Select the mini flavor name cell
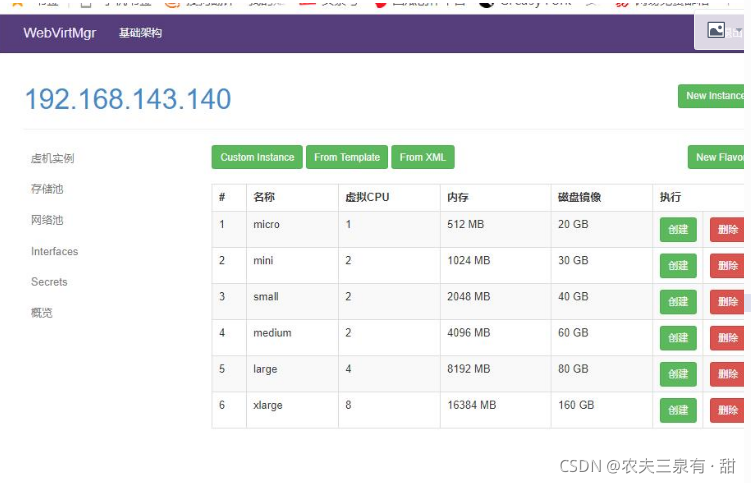Image resolution: width=751 pixels, height=483 pixels. coord(292,265)
